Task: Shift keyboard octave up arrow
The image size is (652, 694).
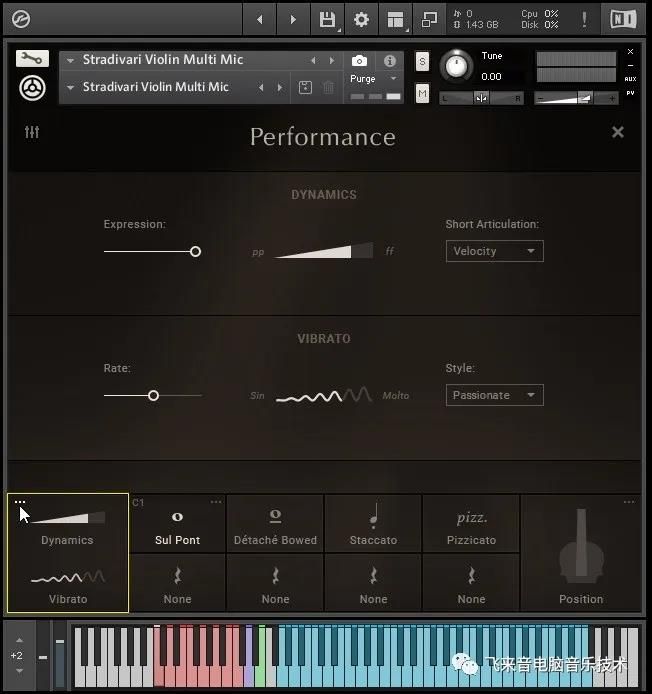Action: 19,640
